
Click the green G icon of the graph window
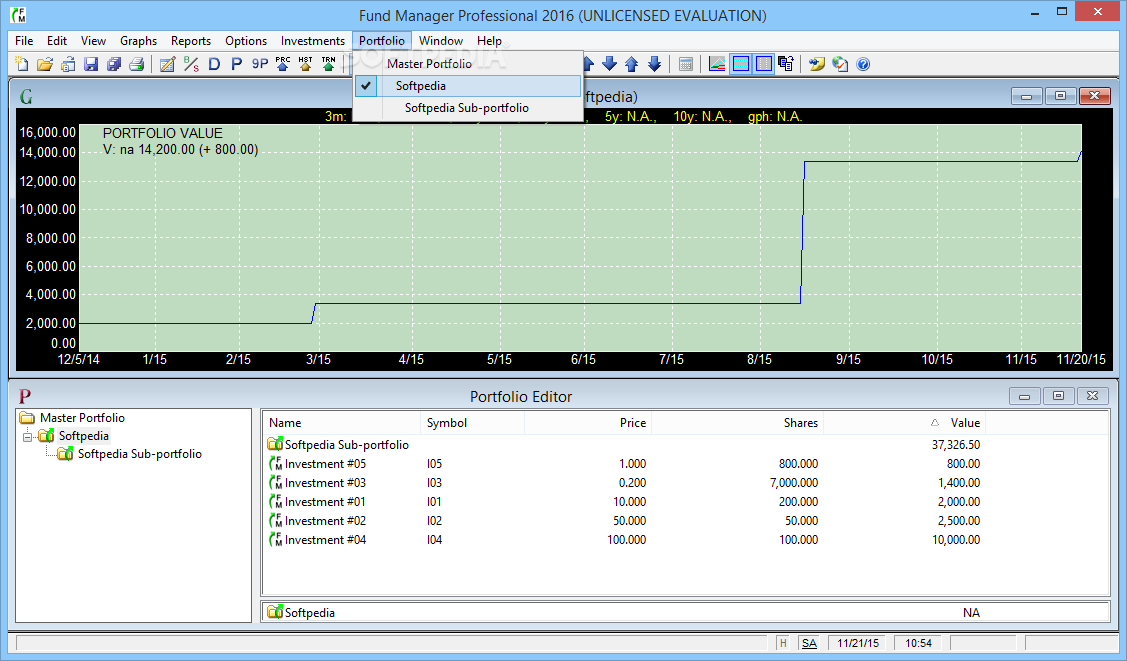(x=26, y=97)
